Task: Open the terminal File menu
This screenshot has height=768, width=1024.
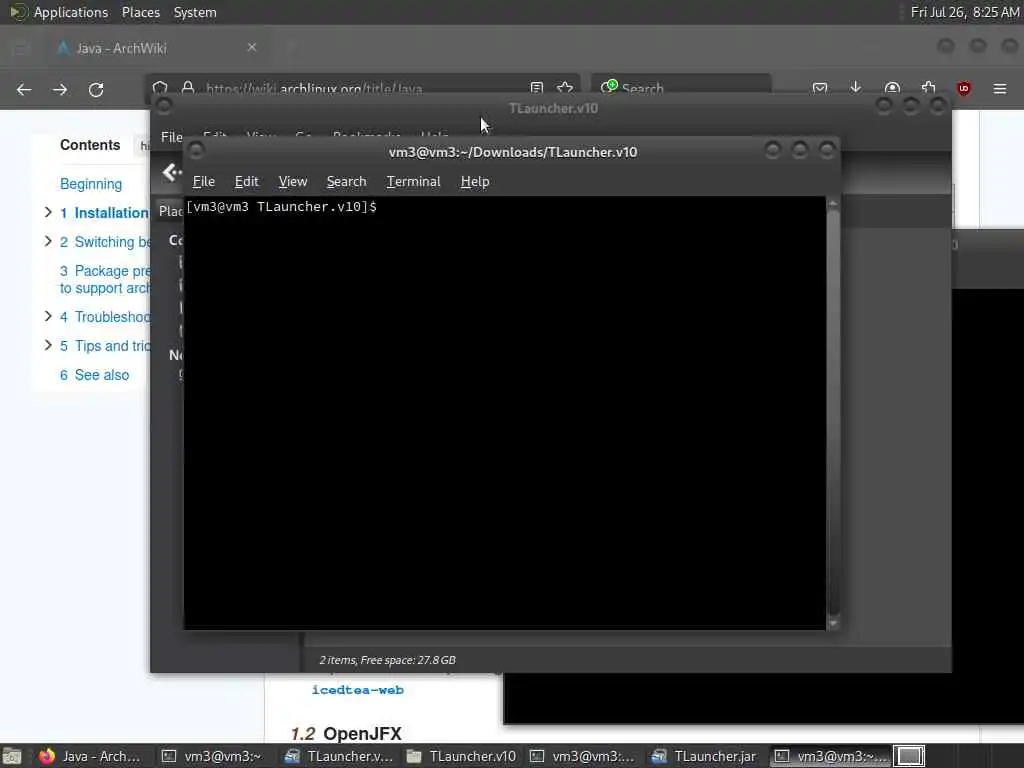Action: (203, 182)
